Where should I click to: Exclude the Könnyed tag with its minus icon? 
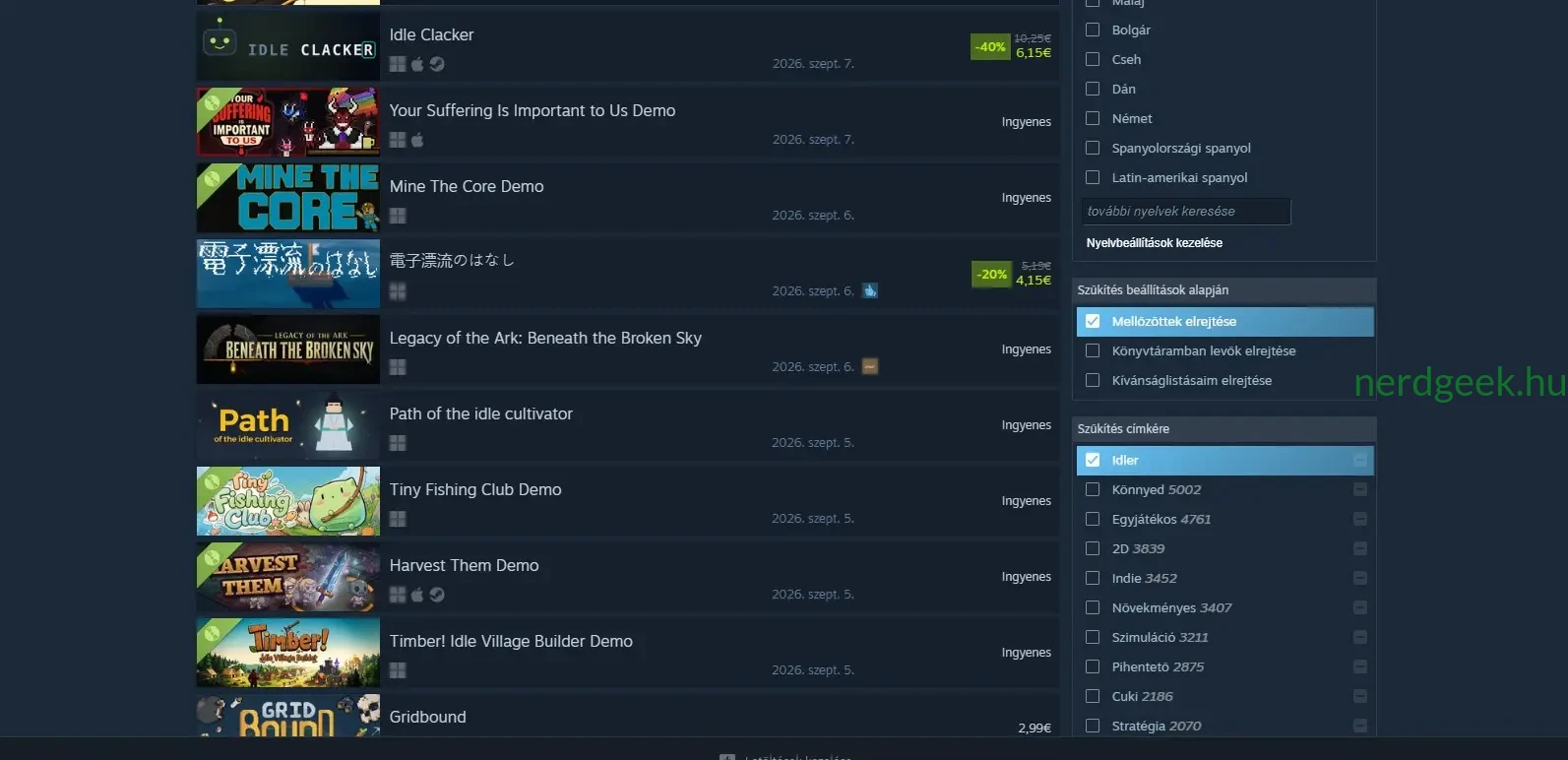point(1360,489)
